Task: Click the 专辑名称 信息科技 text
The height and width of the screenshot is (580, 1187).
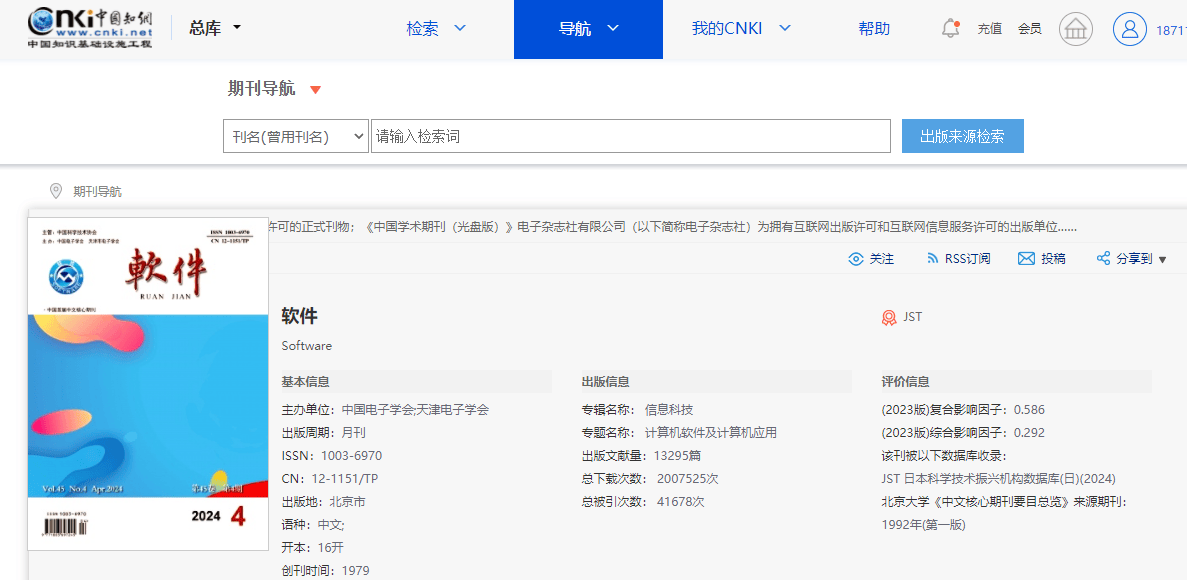Action: [637, 410]
